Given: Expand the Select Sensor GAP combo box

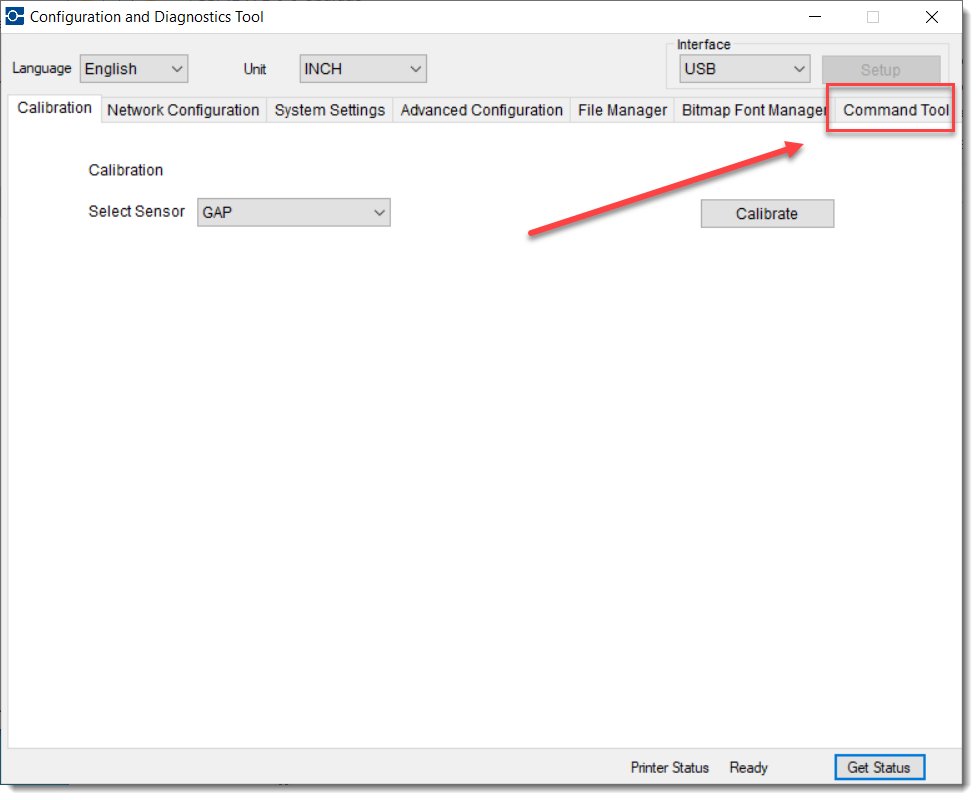Looking at the screenshot, I should pyautogui.click(x=293, y=212).
